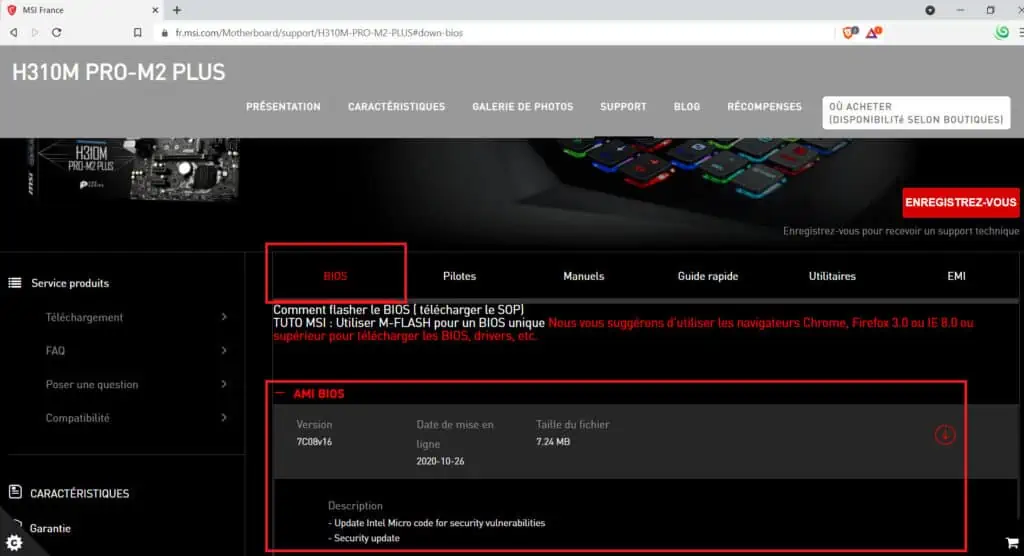Screen dimensions: 1024x556
Task: Click the Service produits heading
Action: click(x=70, y=283)
